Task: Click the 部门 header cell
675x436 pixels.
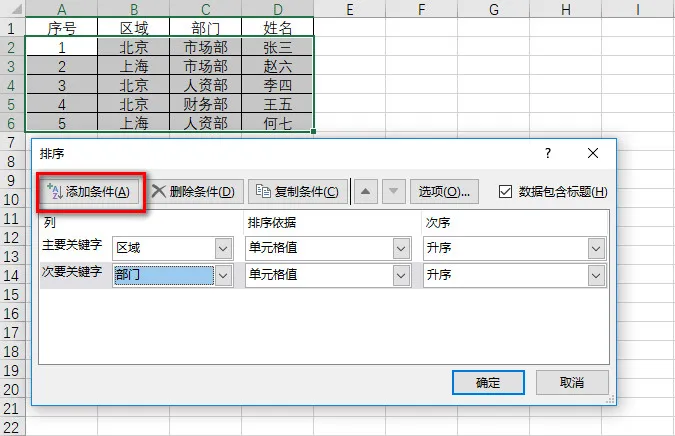Action: coord(206,28)
